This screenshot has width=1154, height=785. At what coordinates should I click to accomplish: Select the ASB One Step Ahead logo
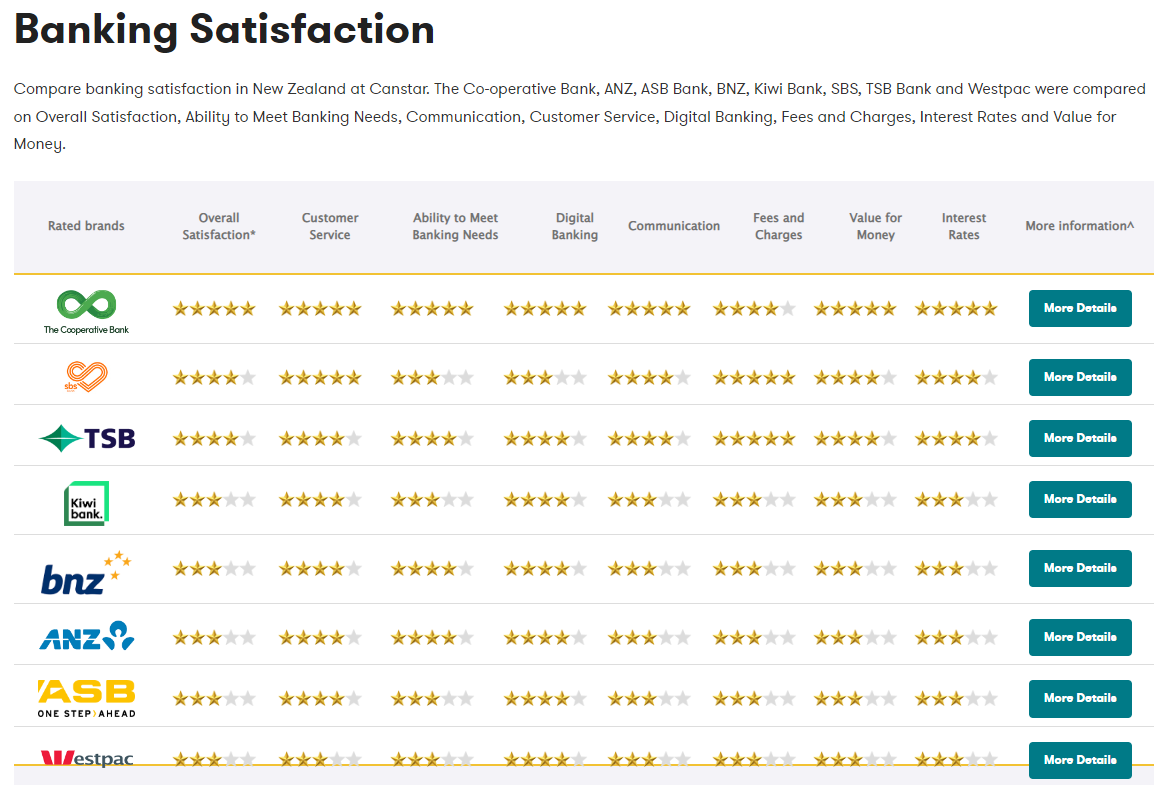pyautogui.click(x=86, y=698)
